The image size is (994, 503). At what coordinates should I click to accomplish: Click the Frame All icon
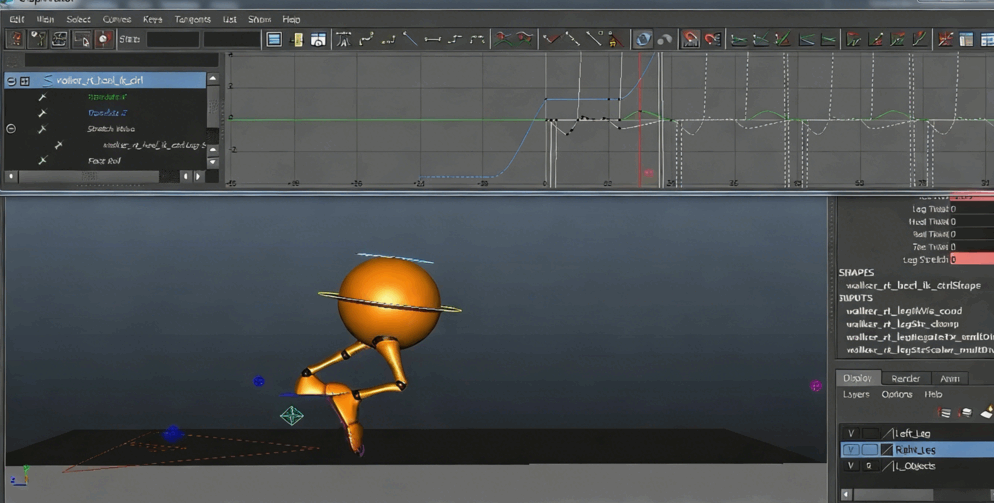tap(274, 39)
